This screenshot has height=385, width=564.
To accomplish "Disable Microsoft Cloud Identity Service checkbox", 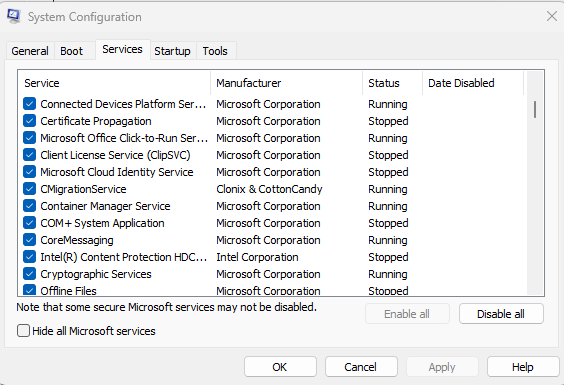I will [x=29, y=172].
